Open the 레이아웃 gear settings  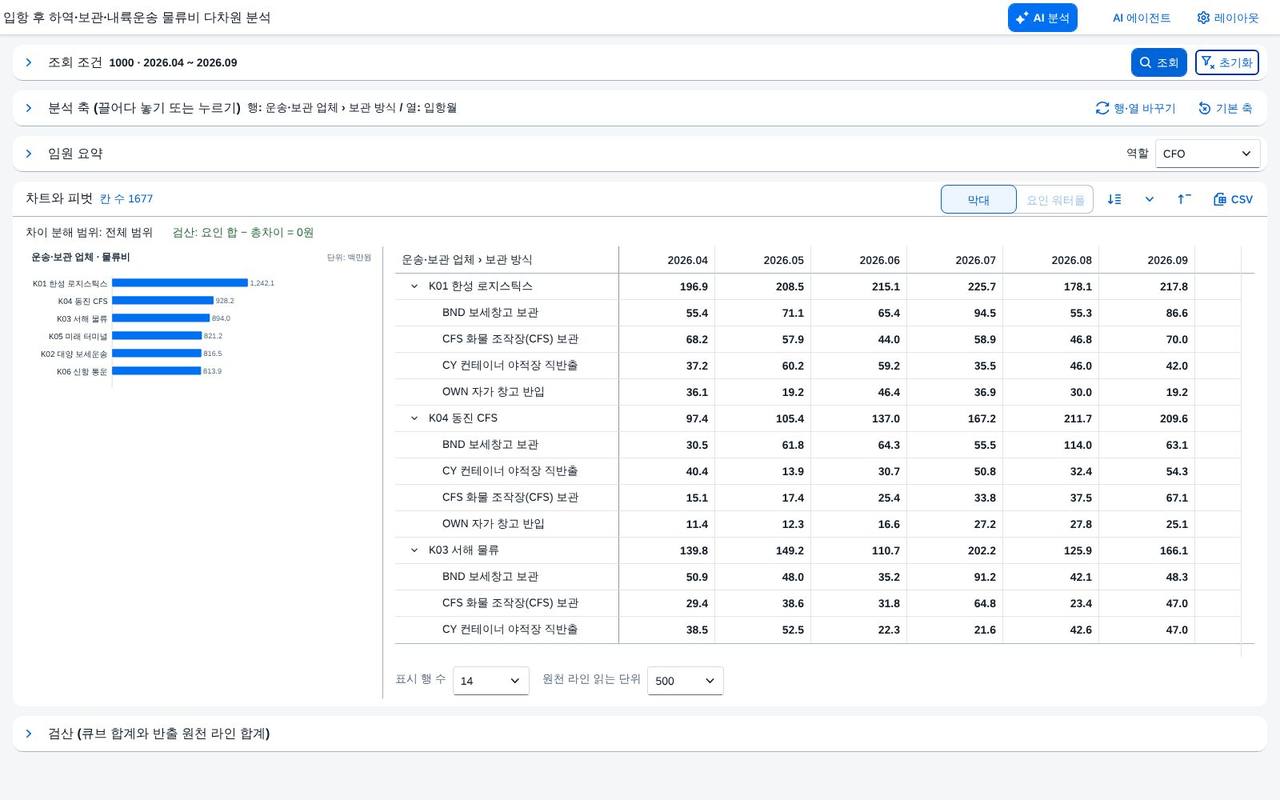pyautogui.click(x=1228, y=18)
